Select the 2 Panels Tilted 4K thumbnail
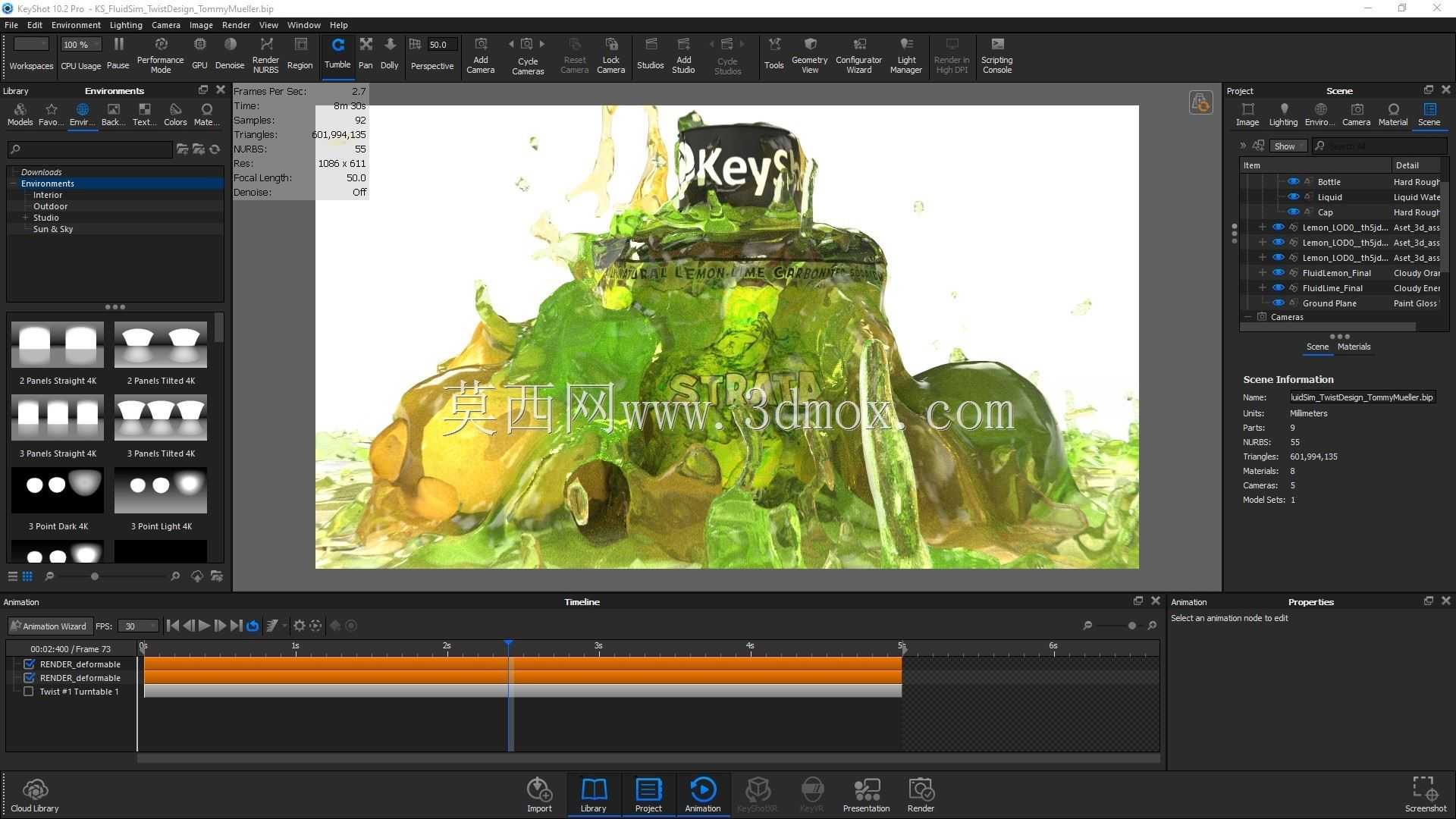1456x819 pixels. click(161, 353)
